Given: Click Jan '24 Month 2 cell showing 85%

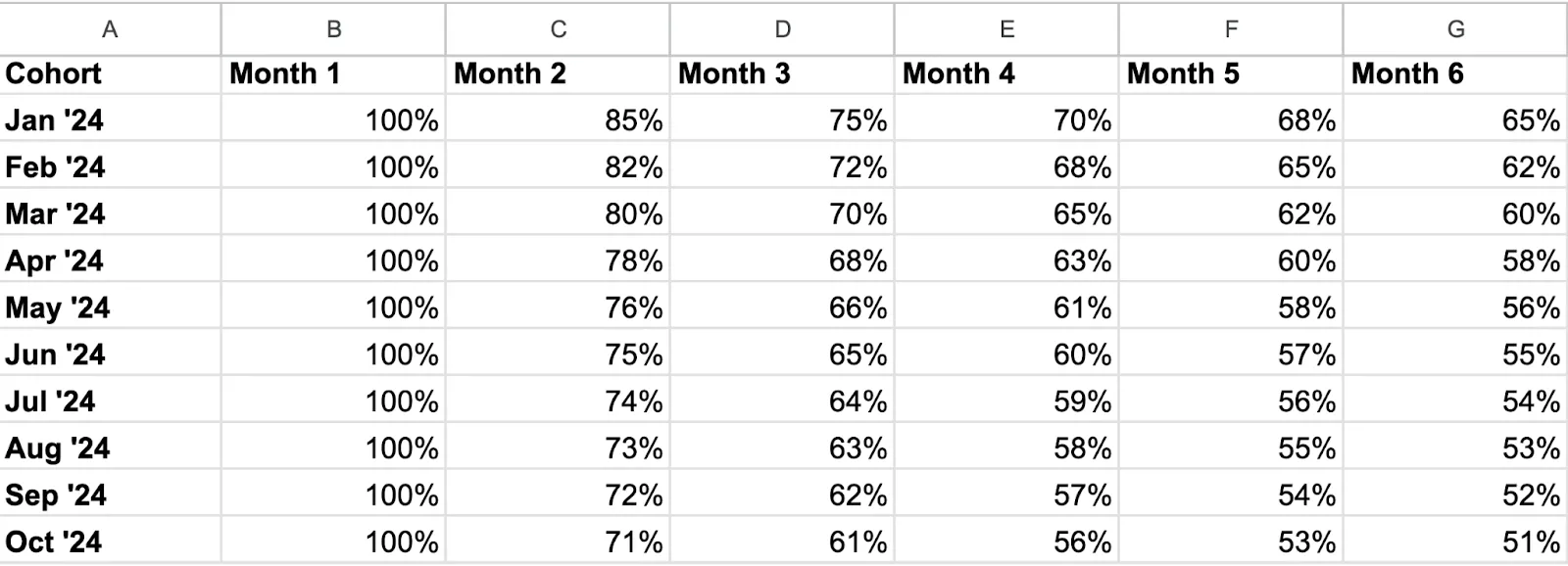Looking at the screenshot, I should coord(558,120).
